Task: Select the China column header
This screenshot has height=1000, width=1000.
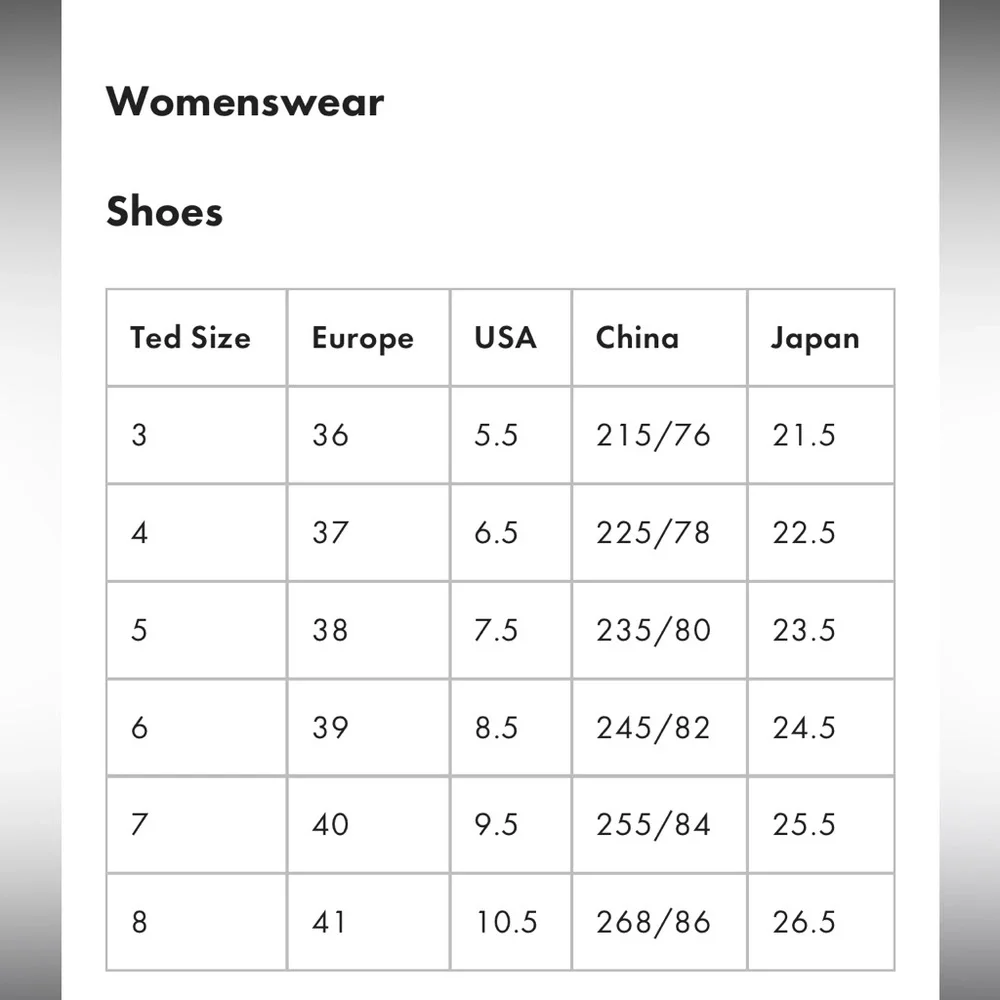Action: click(659, 337)
